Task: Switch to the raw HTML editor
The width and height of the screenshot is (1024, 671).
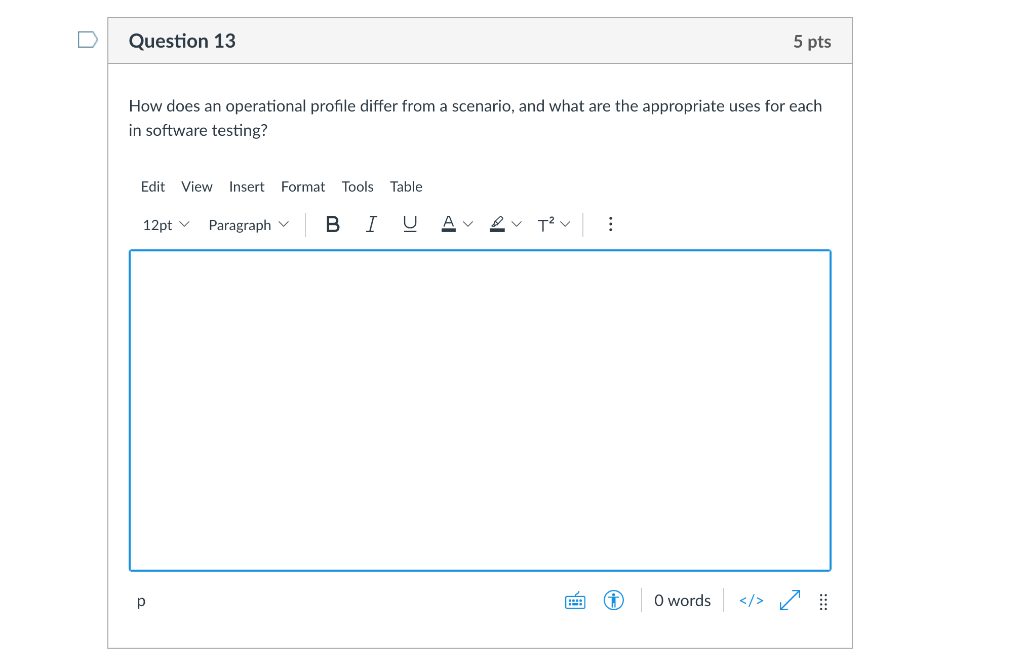Action: [x=750, y=600]
